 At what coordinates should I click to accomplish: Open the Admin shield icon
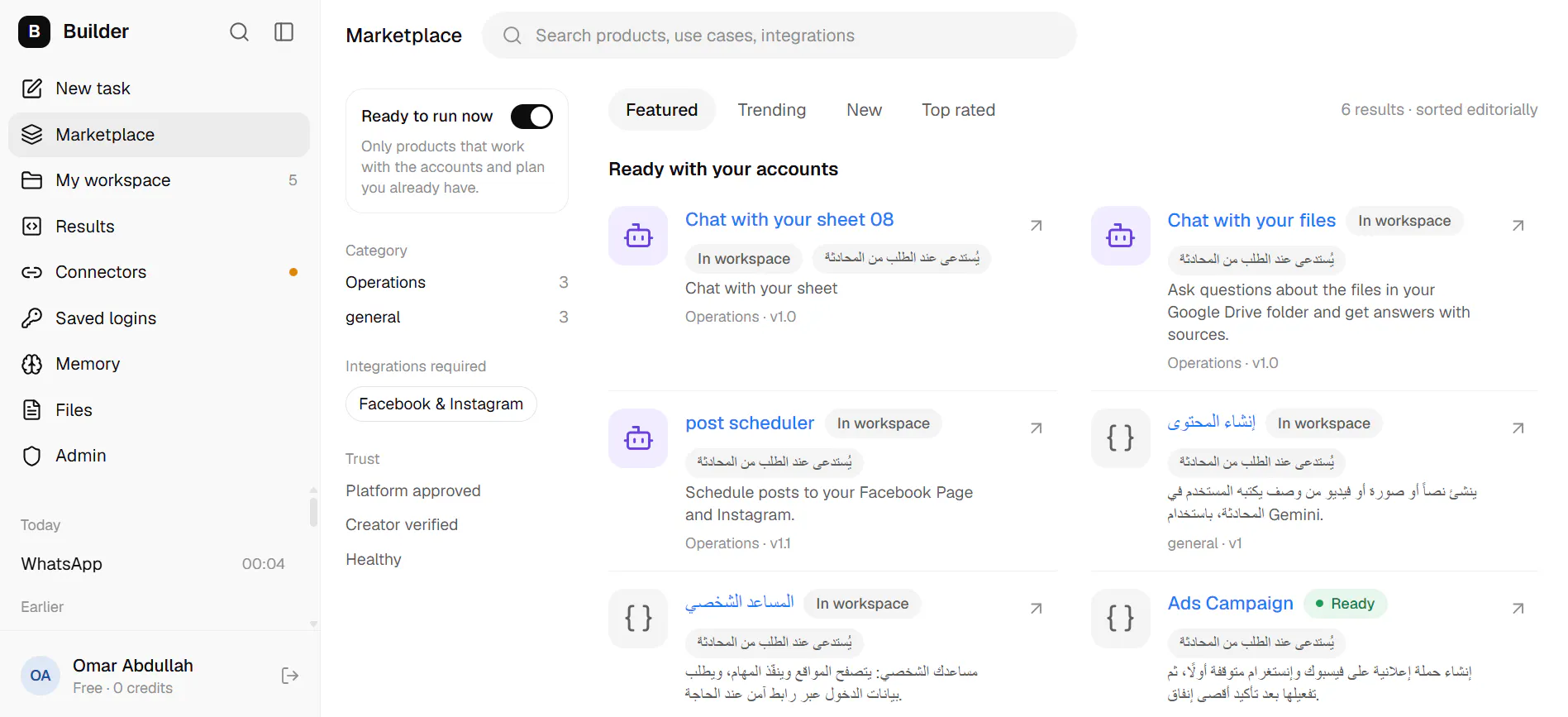coord(32,456)
